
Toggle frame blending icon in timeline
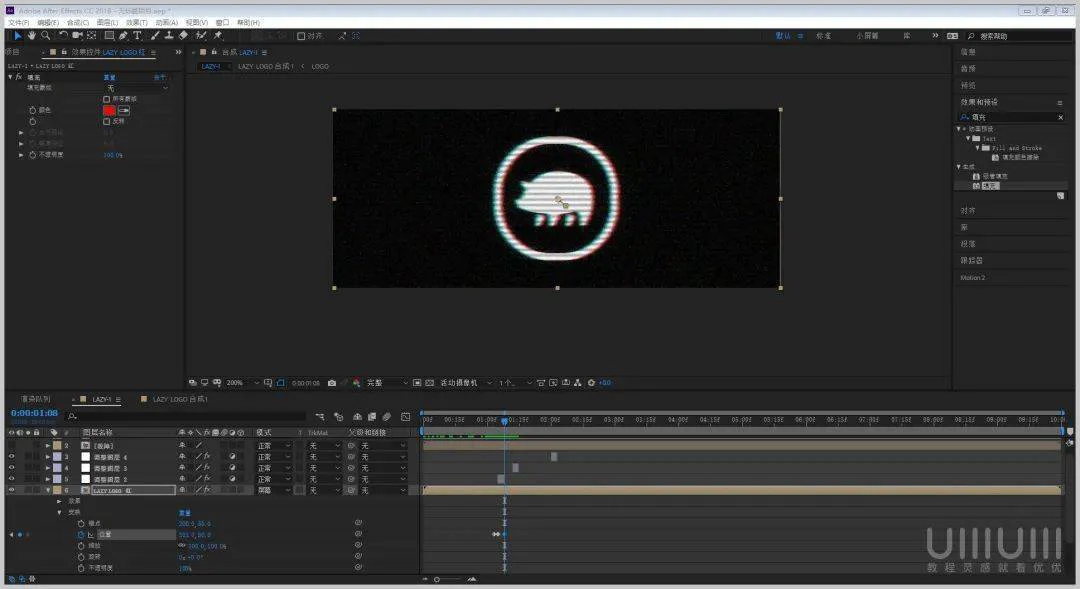click(x=372, y=417)
